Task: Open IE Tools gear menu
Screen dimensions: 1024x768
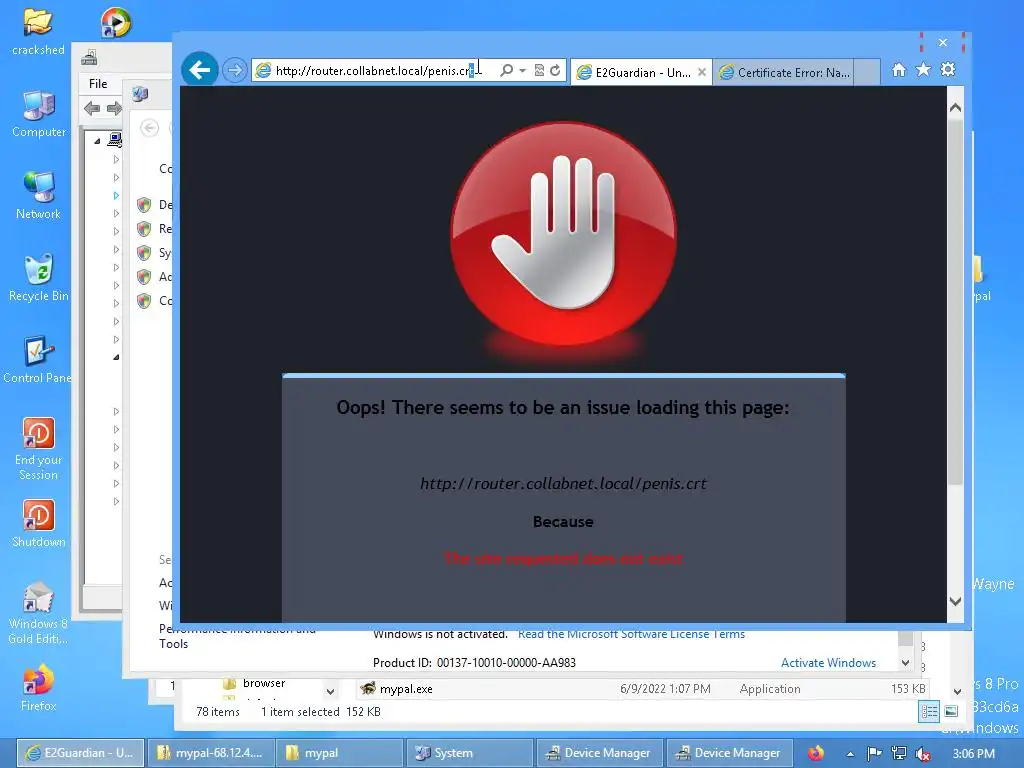Action: 948,69
